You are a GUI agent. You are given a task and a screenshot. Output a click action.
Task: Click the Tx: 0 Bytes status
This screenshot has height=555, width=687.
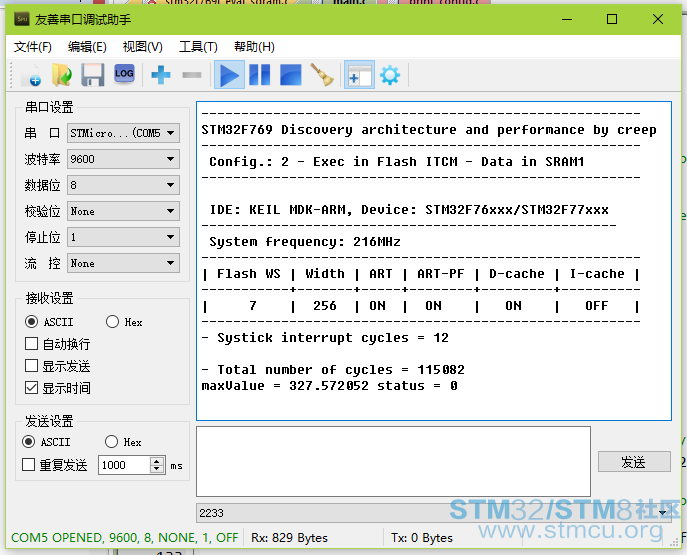coord(421,538)
